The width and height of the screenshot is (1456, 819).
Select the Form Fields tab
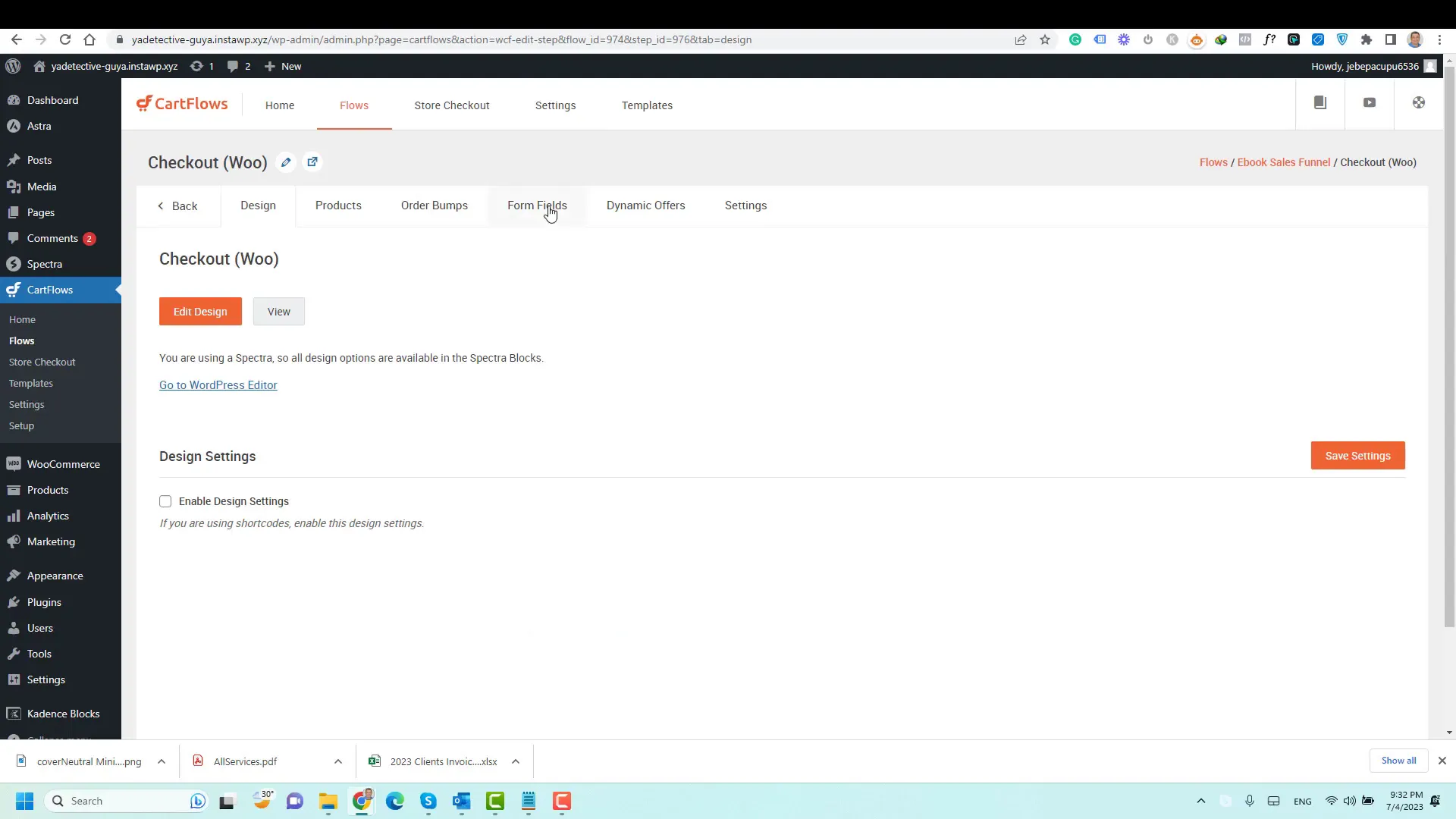click(x=537, y=205)
